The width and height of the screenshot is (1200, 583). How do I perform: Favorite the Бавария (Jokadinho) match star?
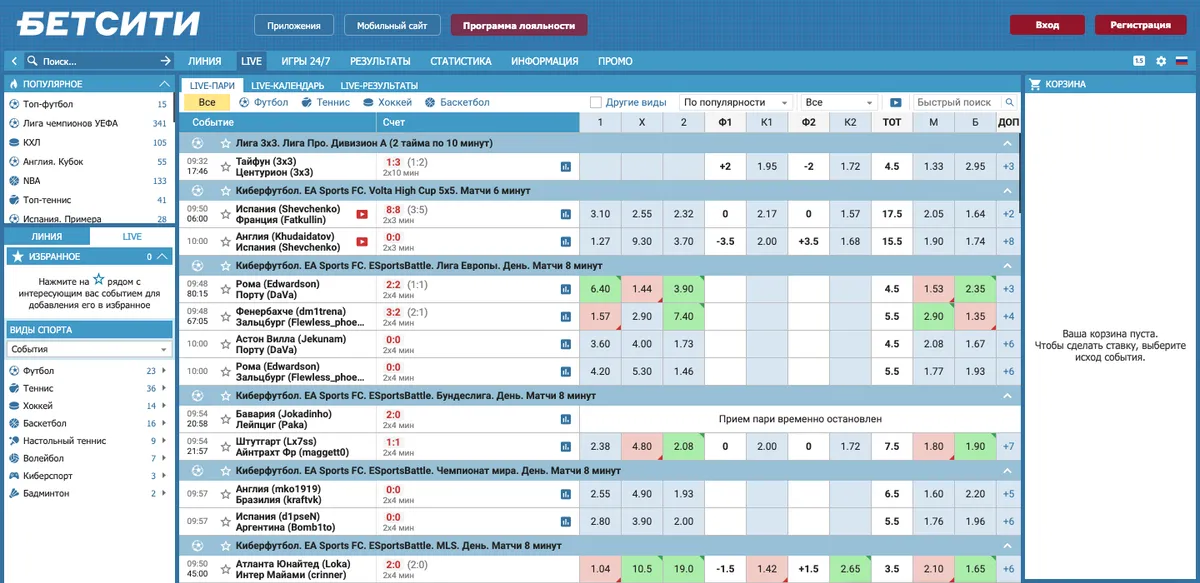coord(225,419)
